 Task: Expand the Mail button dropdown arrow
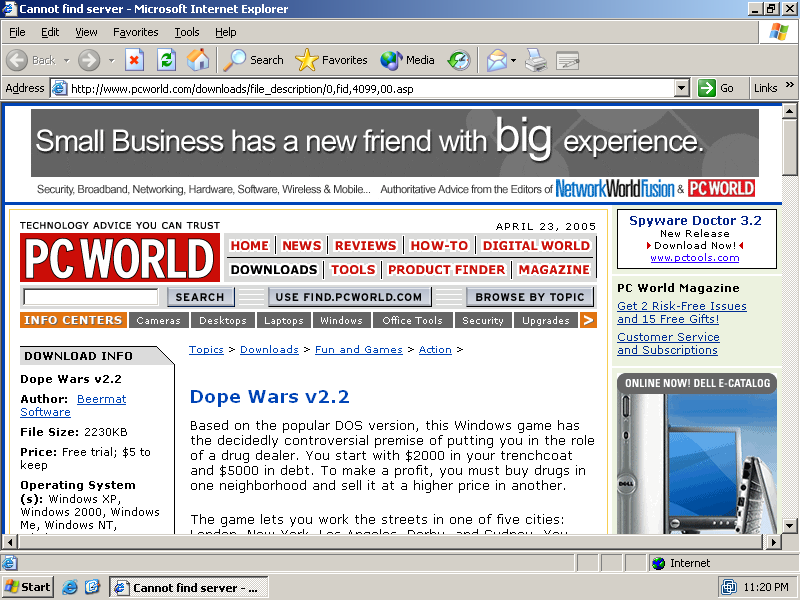[513, 60]
